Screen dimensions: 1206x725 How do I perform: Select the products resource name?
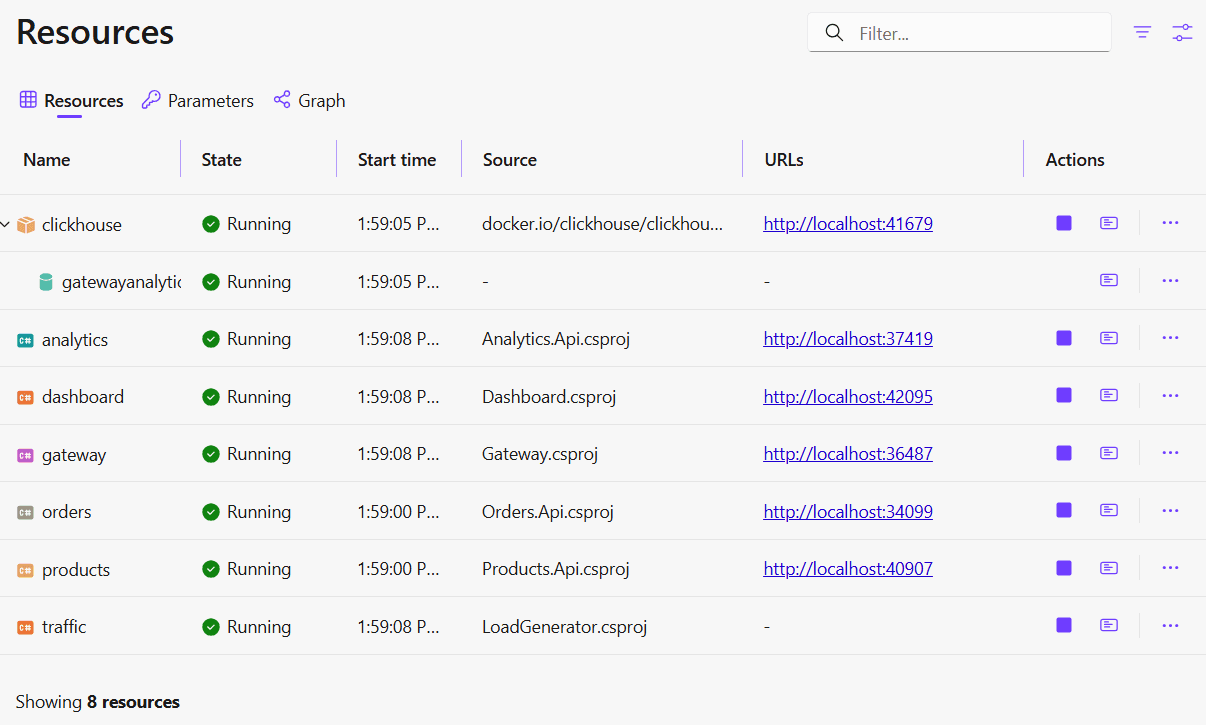click(x=76, y=570)
